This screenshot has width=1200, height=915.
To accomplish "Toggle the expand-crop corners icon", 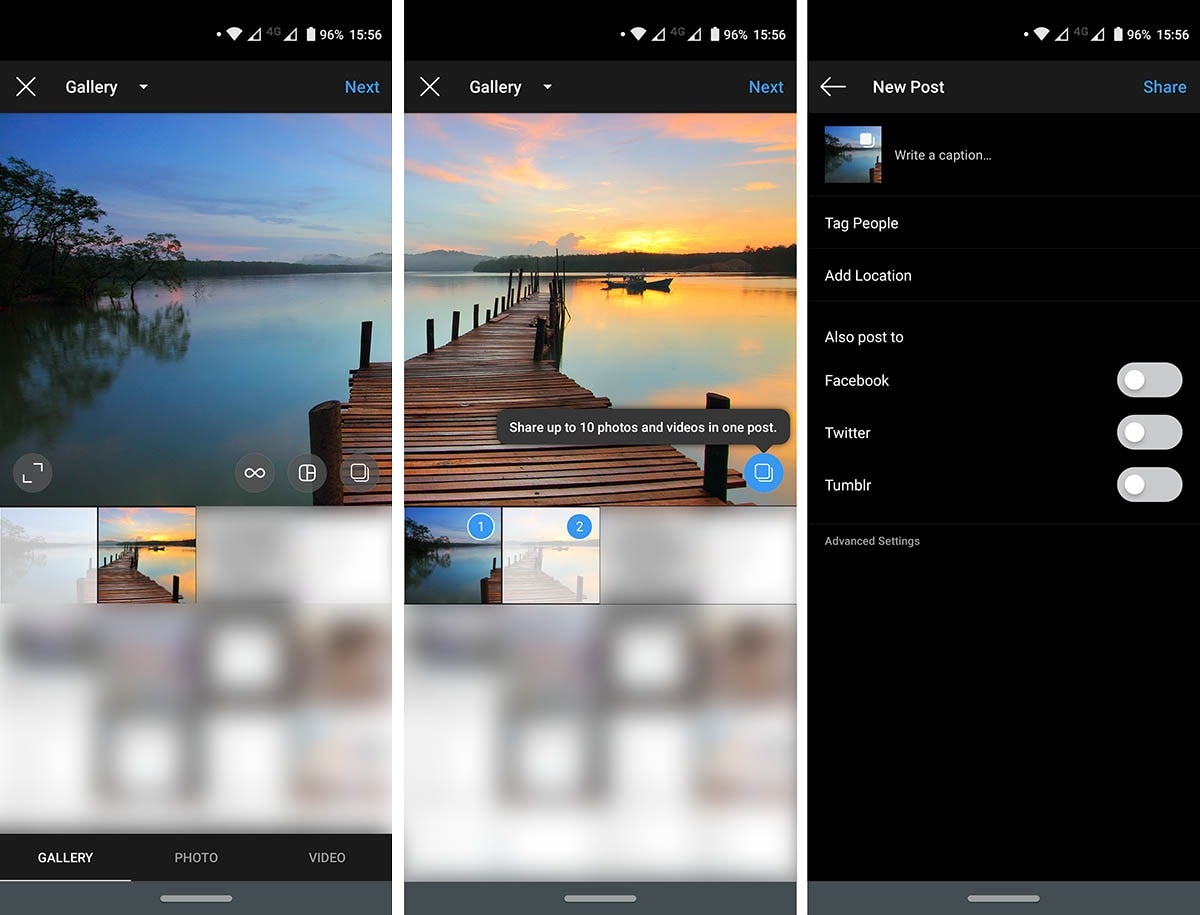I will tap(32, 473).
